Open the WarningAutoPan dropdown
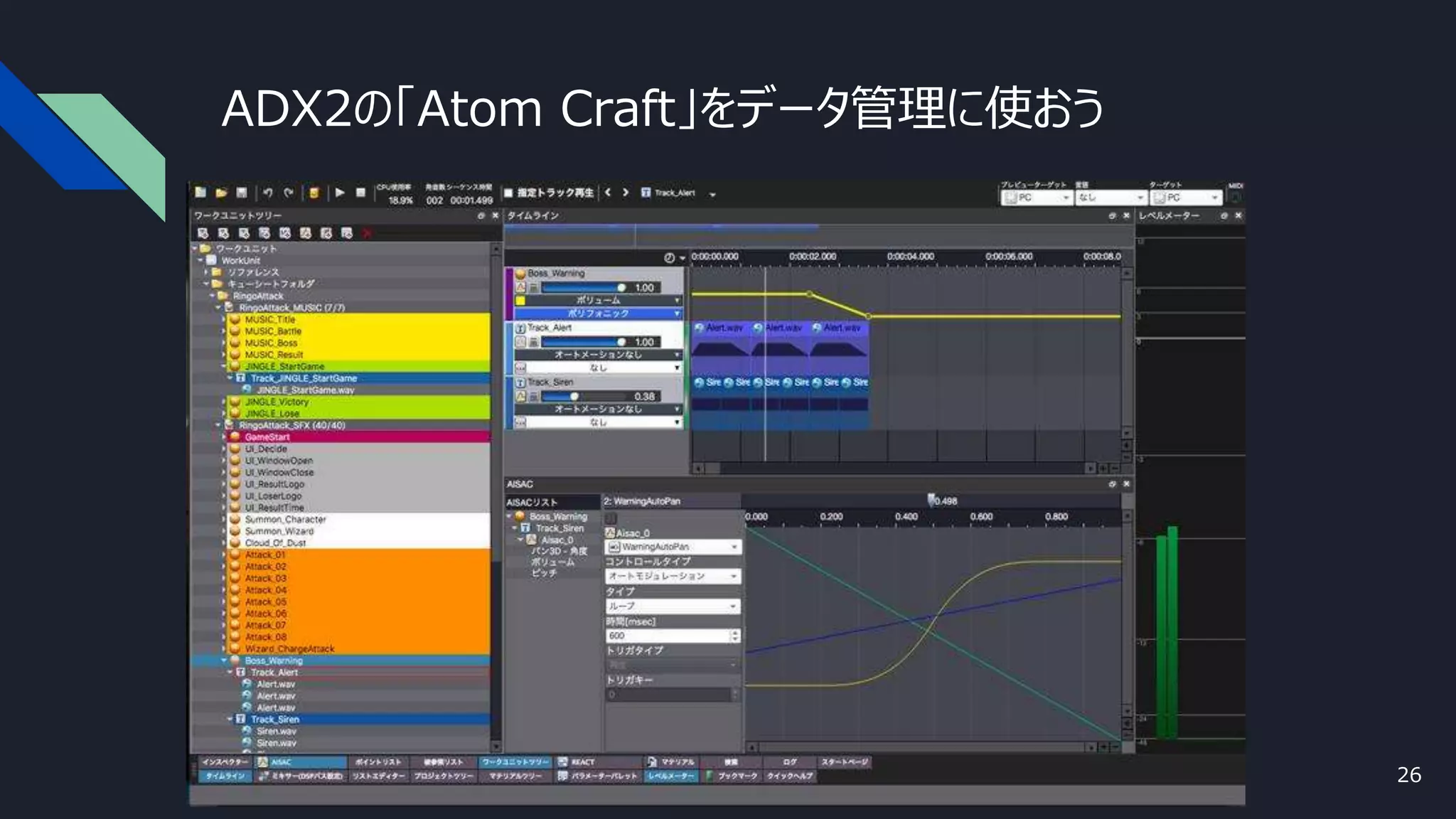The image size is (1456, 819). point(673,547)
